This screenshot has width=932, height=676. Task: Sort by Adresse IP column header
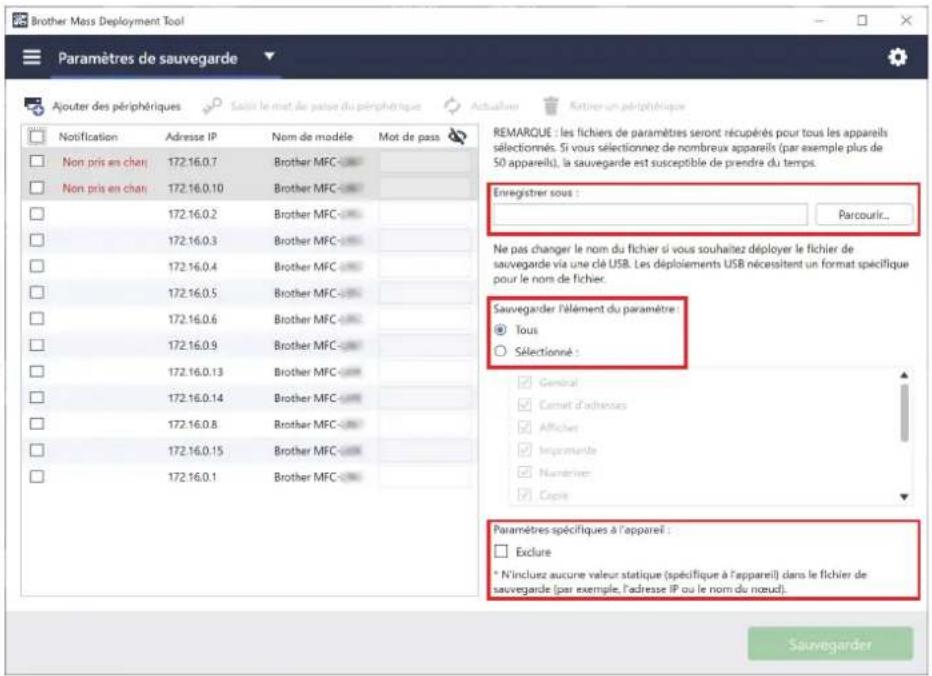click(x=191, y=137)
